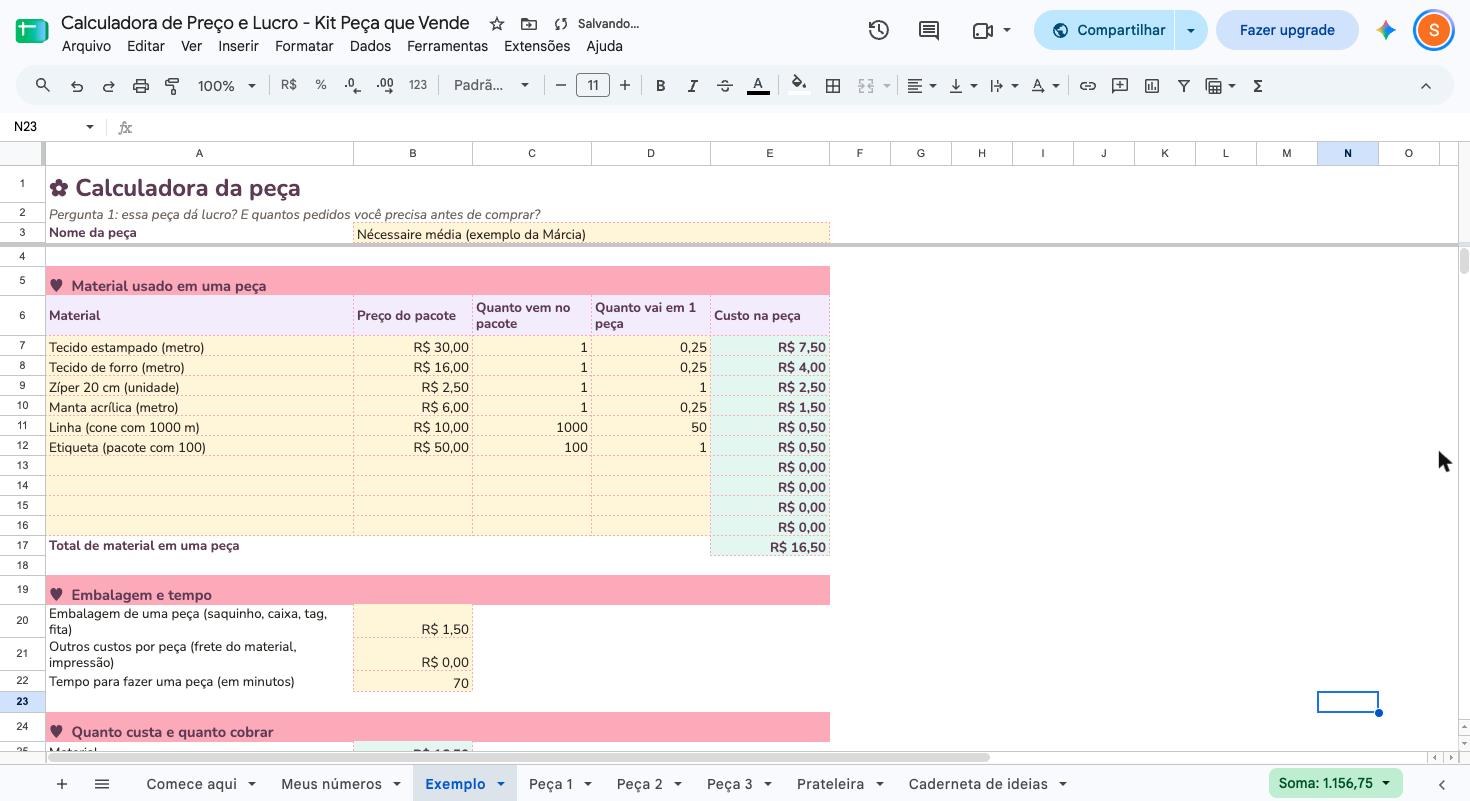Add a new sheet
The height and width of the screenshot is (801, 1470).
[62, 784]
